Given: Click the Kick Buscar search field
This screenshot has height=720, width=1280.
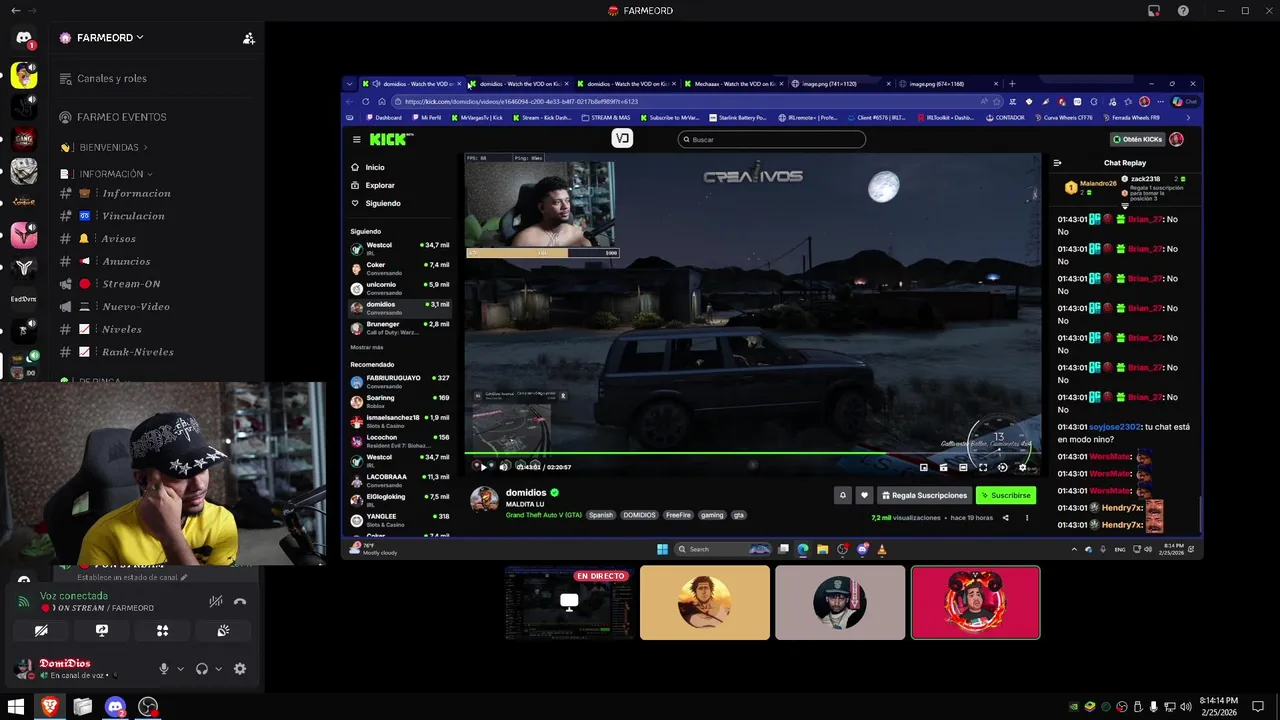Looking at the screenshot, I should click(771, 140).
